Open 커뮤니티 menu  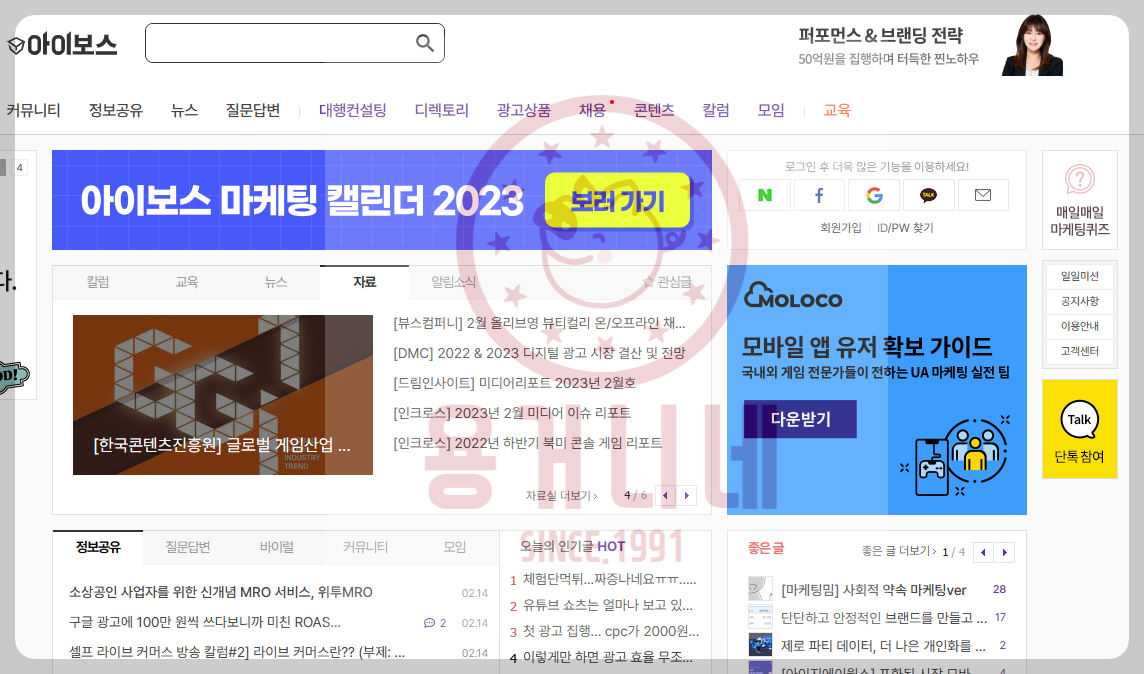(x=34, y=110)
